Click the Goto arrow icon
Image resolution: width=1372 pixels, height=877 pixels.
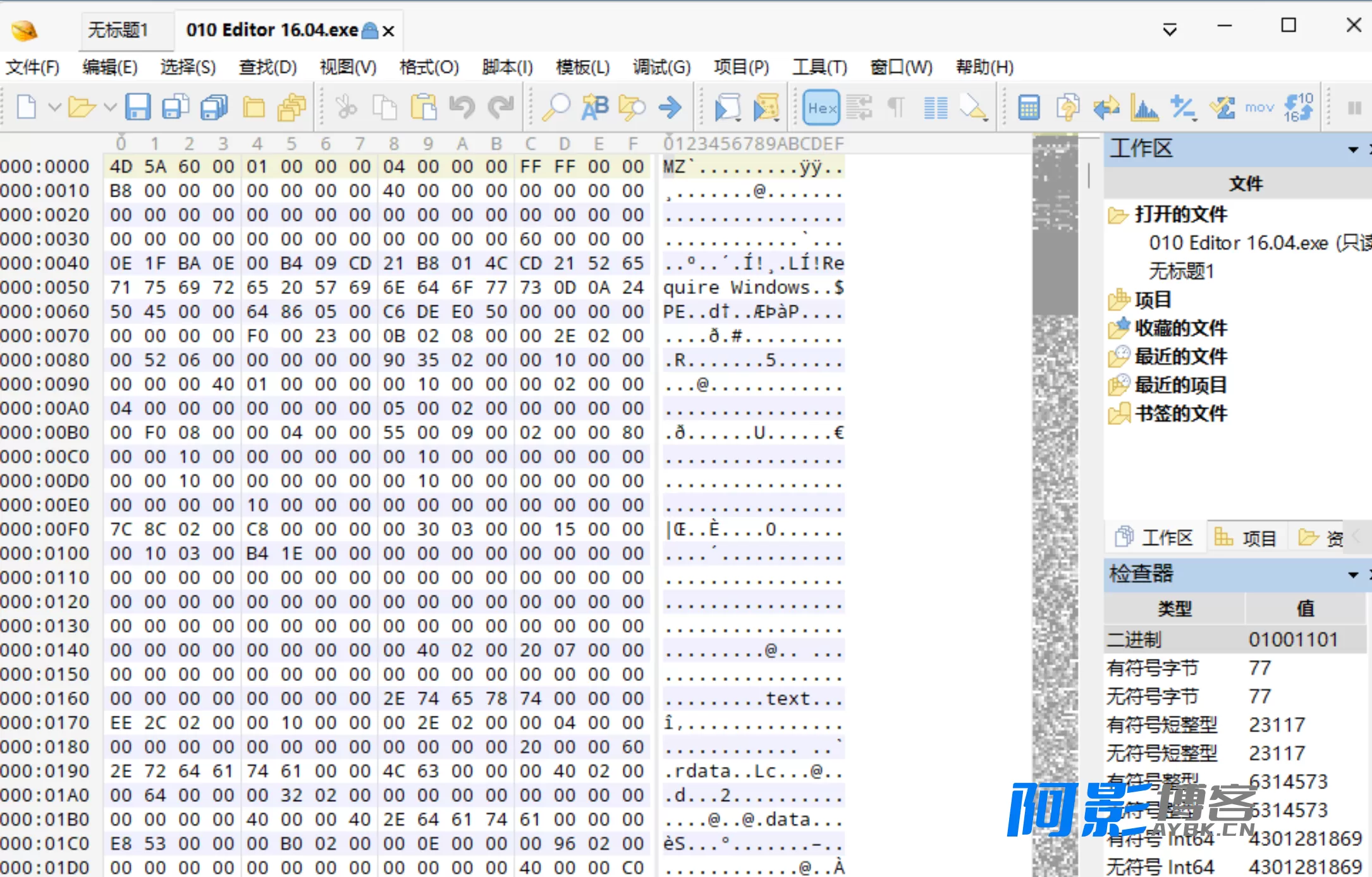coord(670,107)
